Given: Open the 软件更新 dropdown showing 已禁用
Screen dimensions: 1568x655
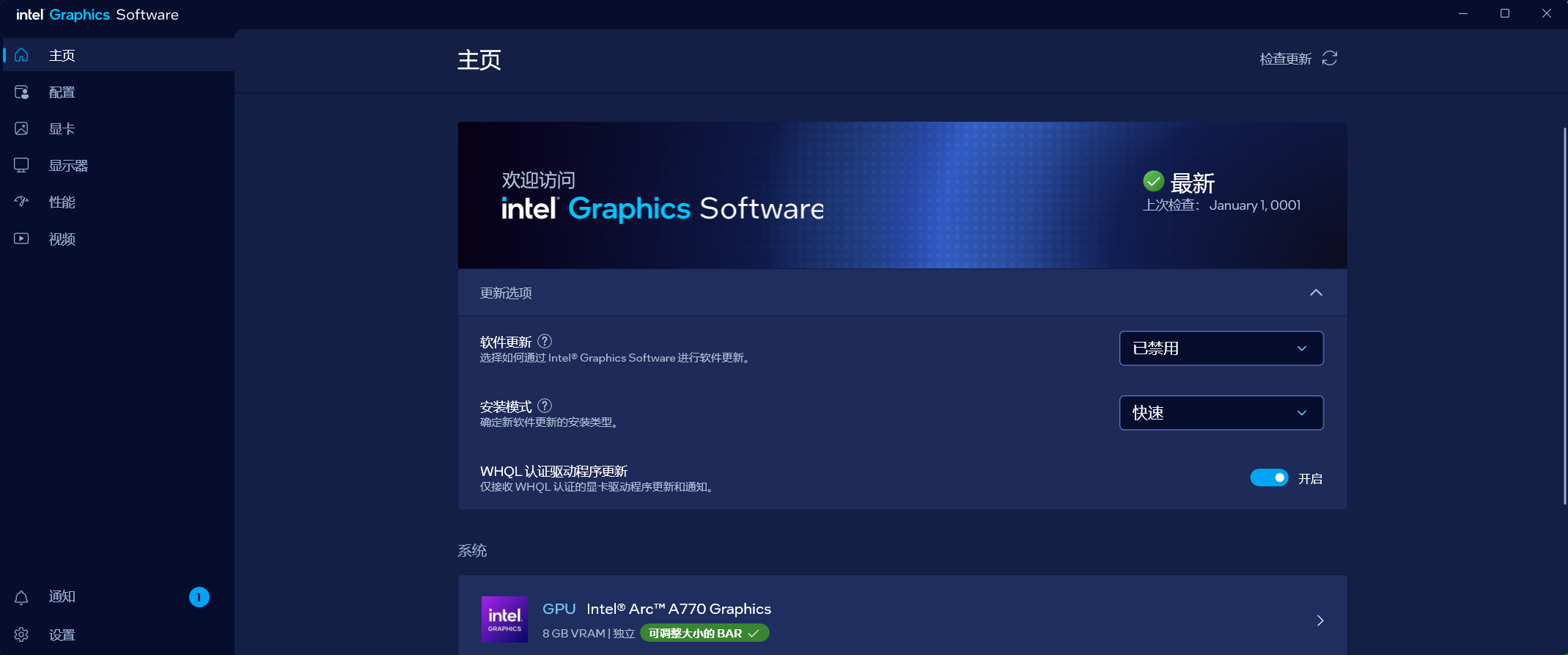Looking at the screenshot, I should pos(1221,348).
